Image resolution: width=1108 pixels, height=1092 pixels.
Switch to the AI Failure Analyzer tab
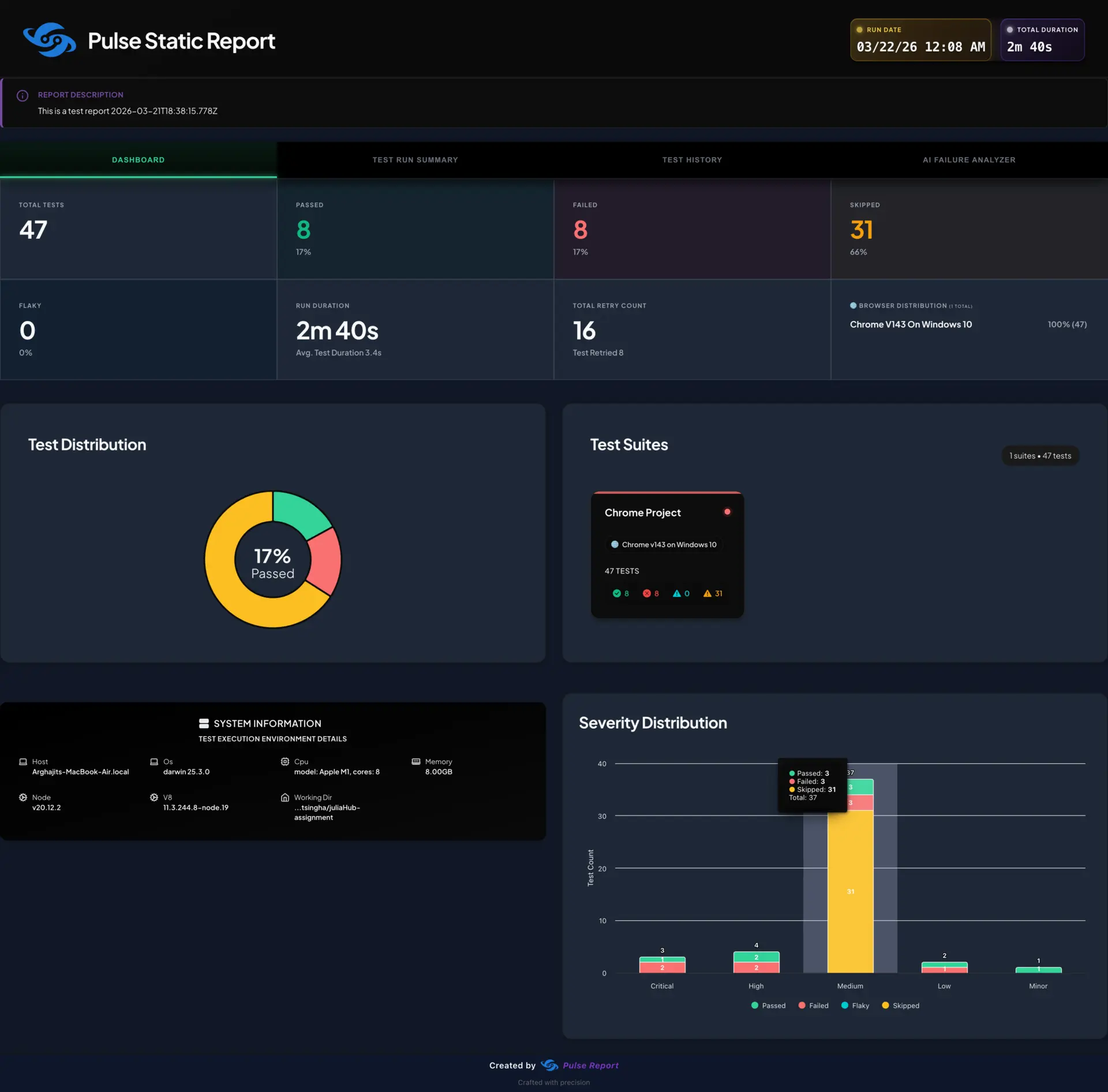click(969, 160)
